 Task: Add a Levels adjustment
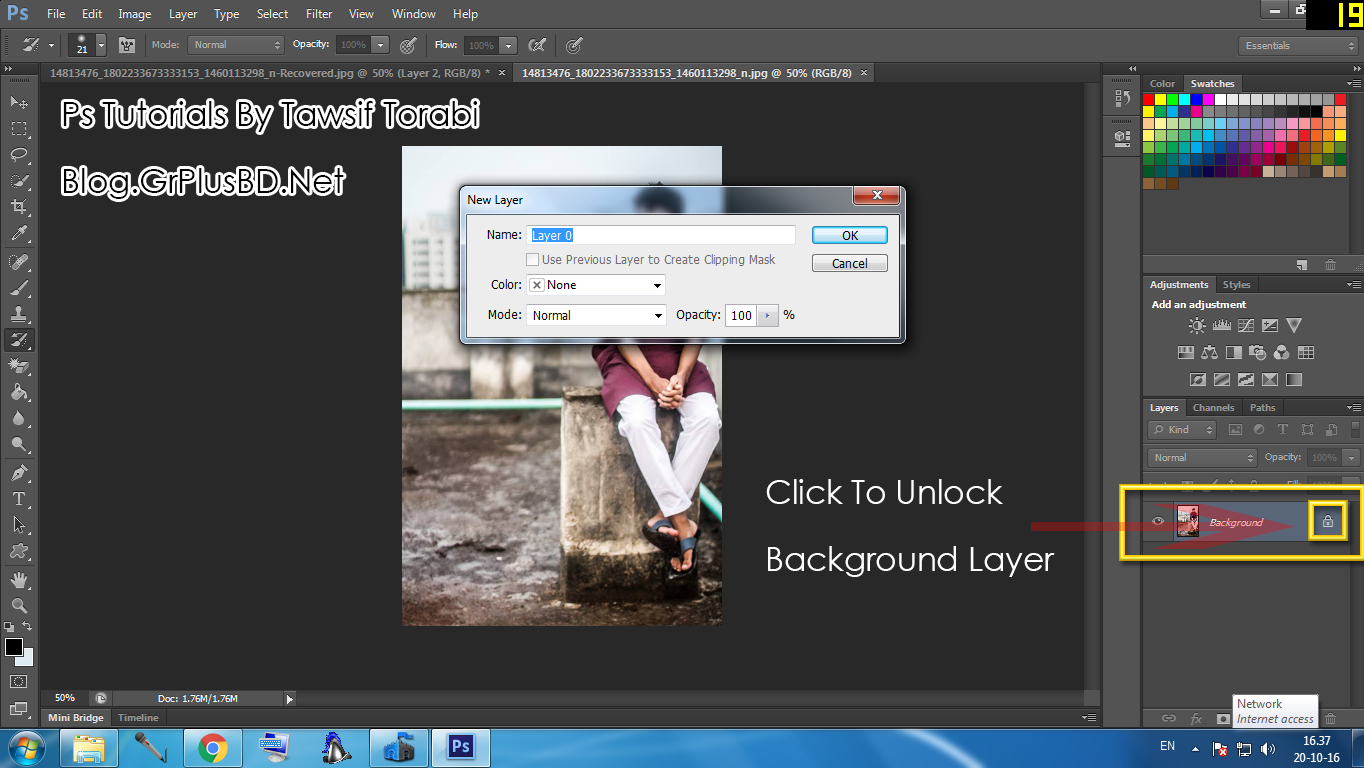pos(1221,325)
